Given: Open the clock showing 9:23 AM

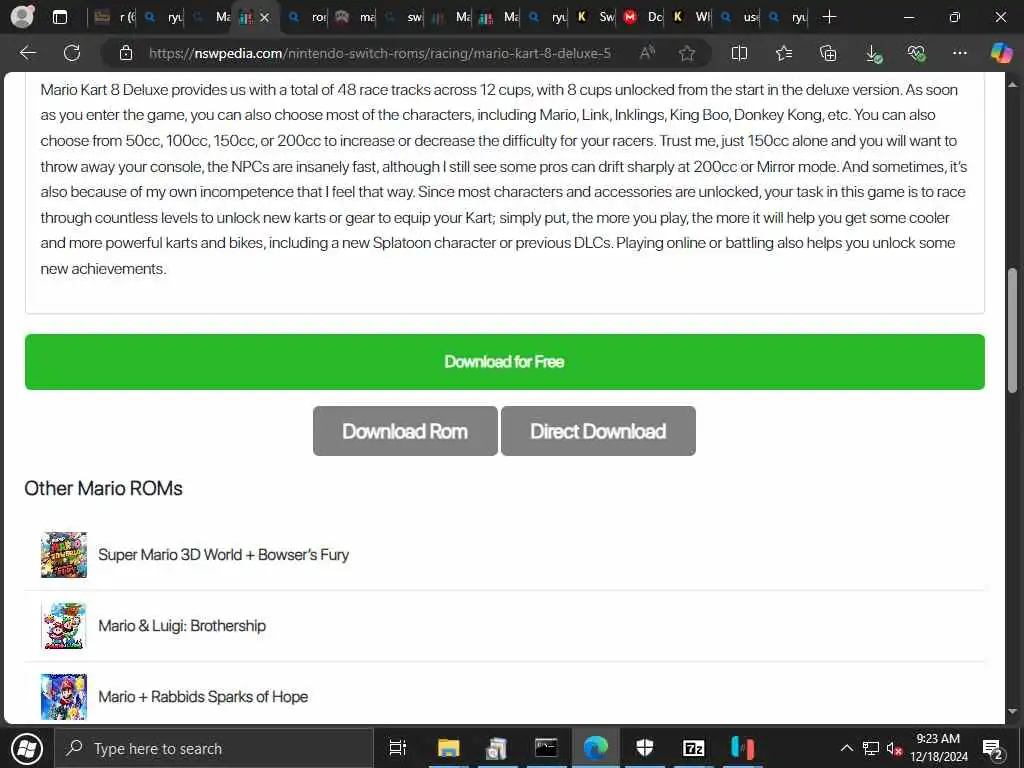Looking at the screenshot, I should 938,748.
